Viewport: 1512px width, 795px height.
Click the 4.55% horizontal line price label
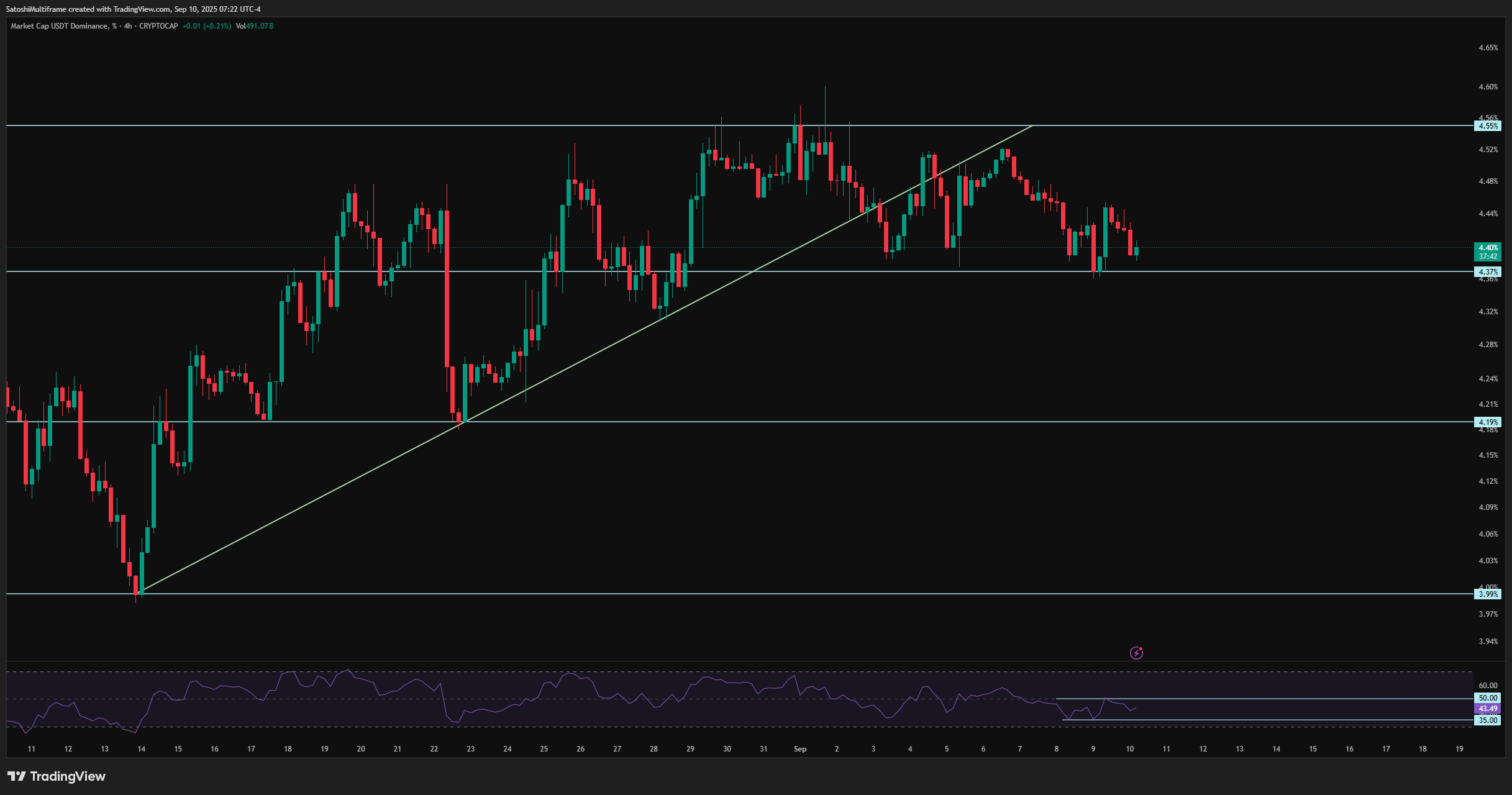(1488, 126)
